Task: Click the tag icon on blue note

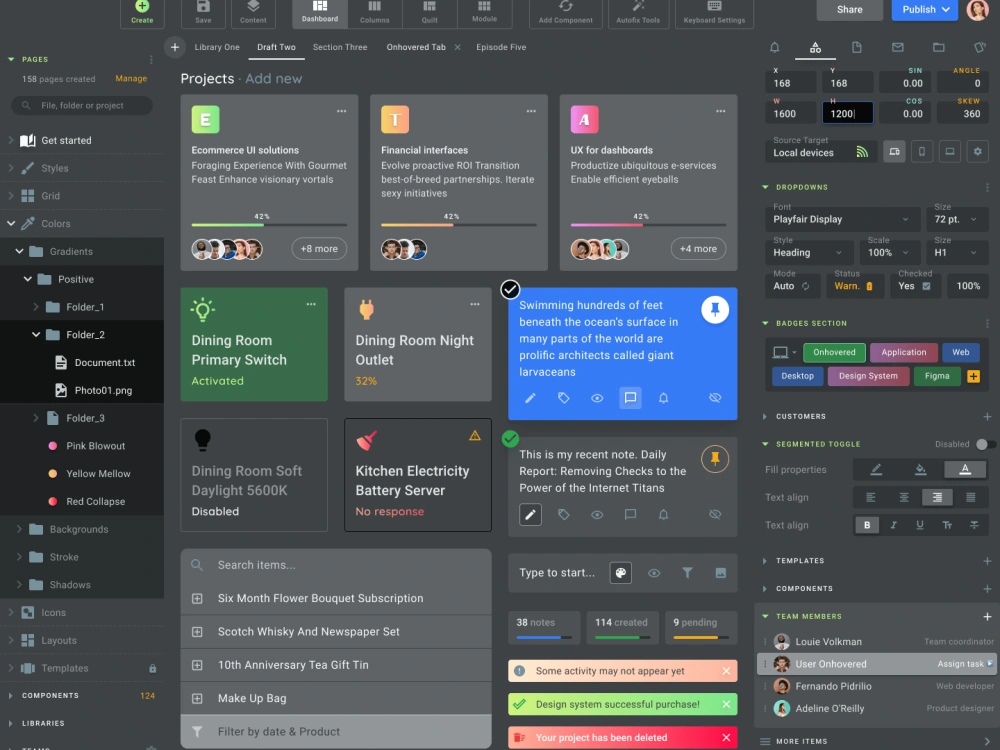Action: coord(564,398)
